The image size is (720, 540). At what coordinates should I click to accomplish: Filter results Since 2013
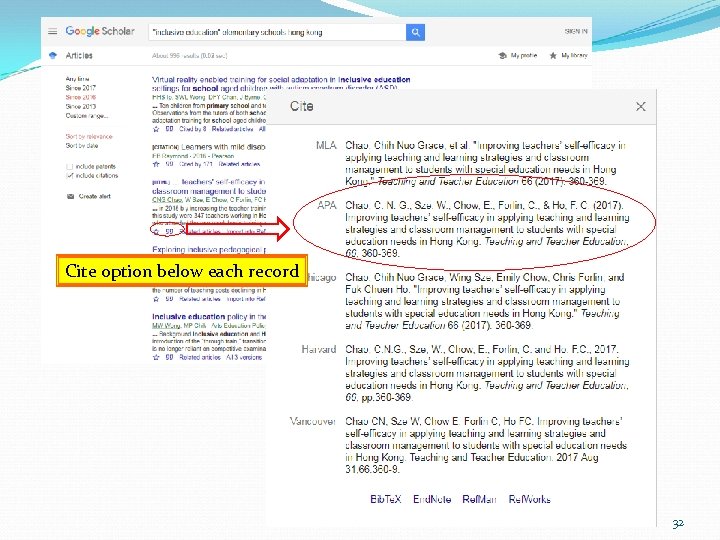(x=80, y=107)
